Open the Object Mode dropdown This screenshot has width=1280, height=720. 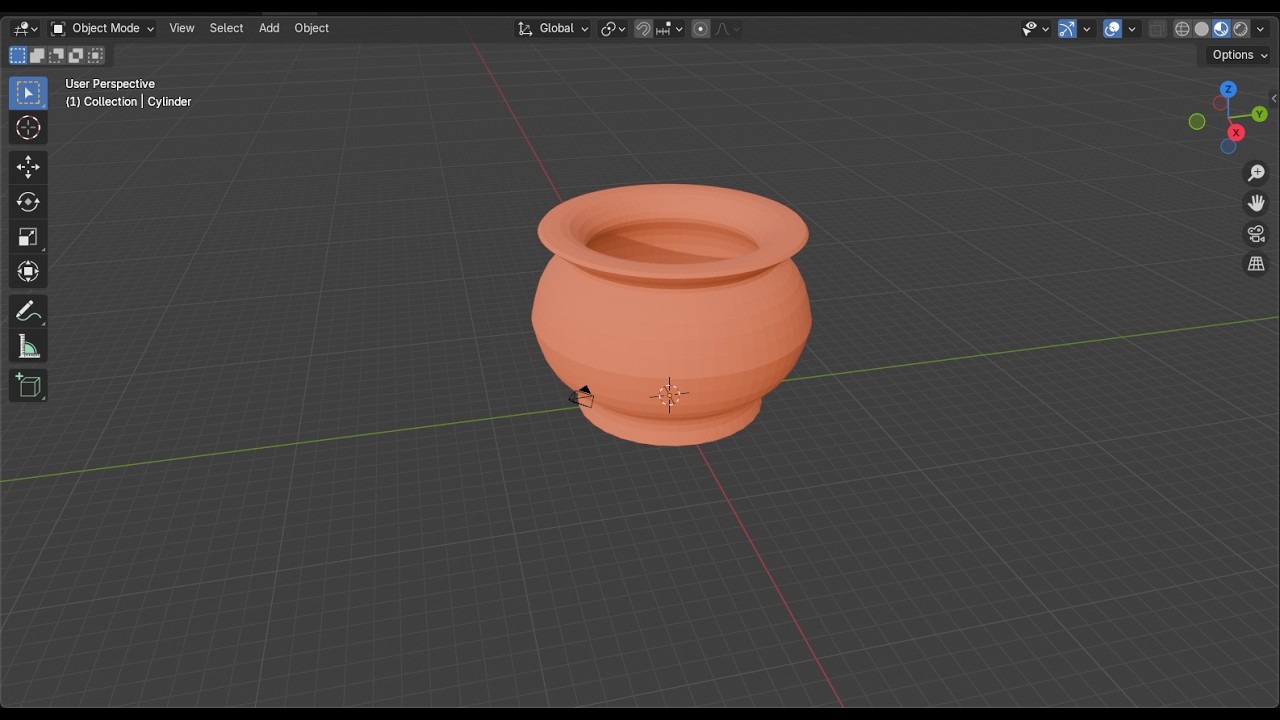pyautogui.click(x=102, y=29)
